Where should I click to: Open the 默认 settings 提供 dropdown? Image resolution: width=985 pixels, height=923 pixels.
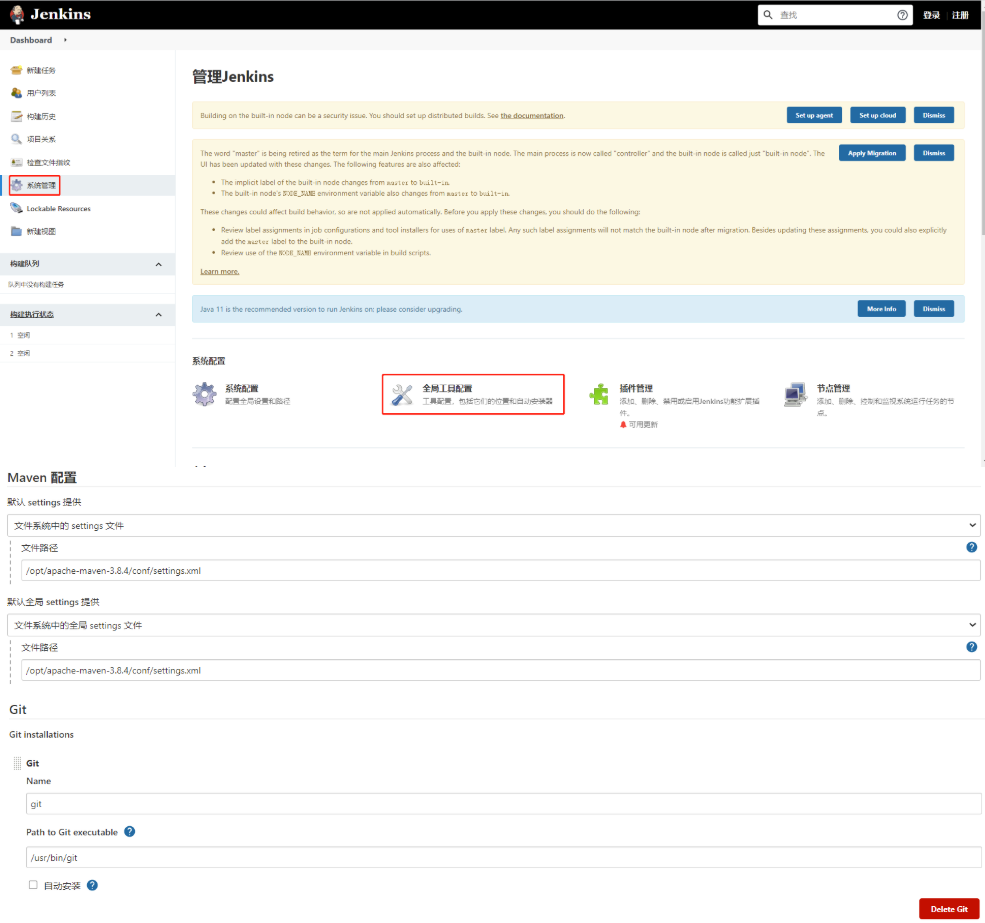tap(494, 525)
